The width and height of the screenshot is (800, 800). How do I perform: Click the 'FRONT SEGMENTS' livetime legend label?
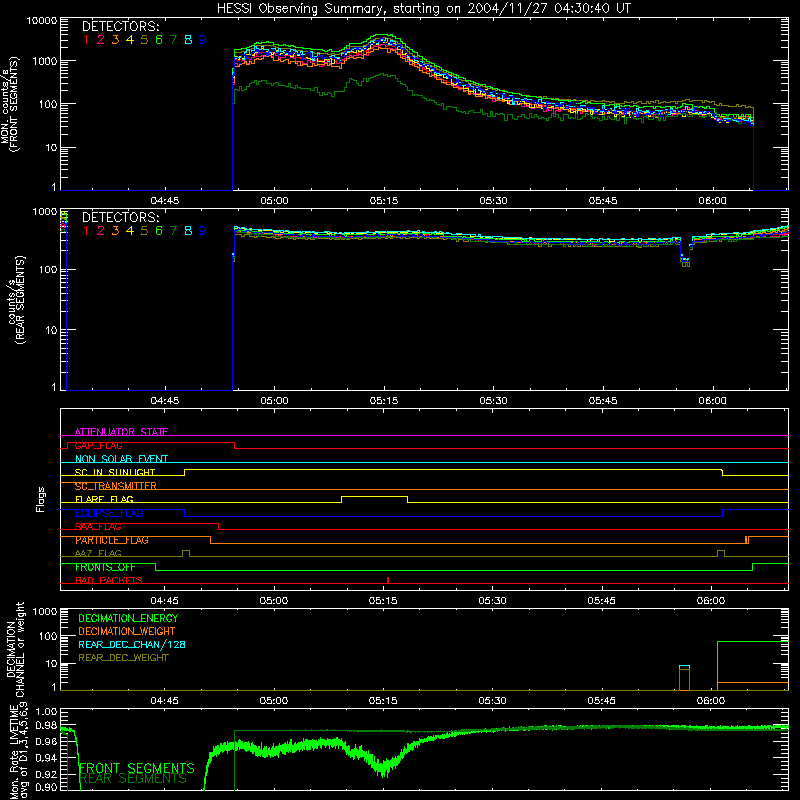pyautogui.click(x=137, y=768)
